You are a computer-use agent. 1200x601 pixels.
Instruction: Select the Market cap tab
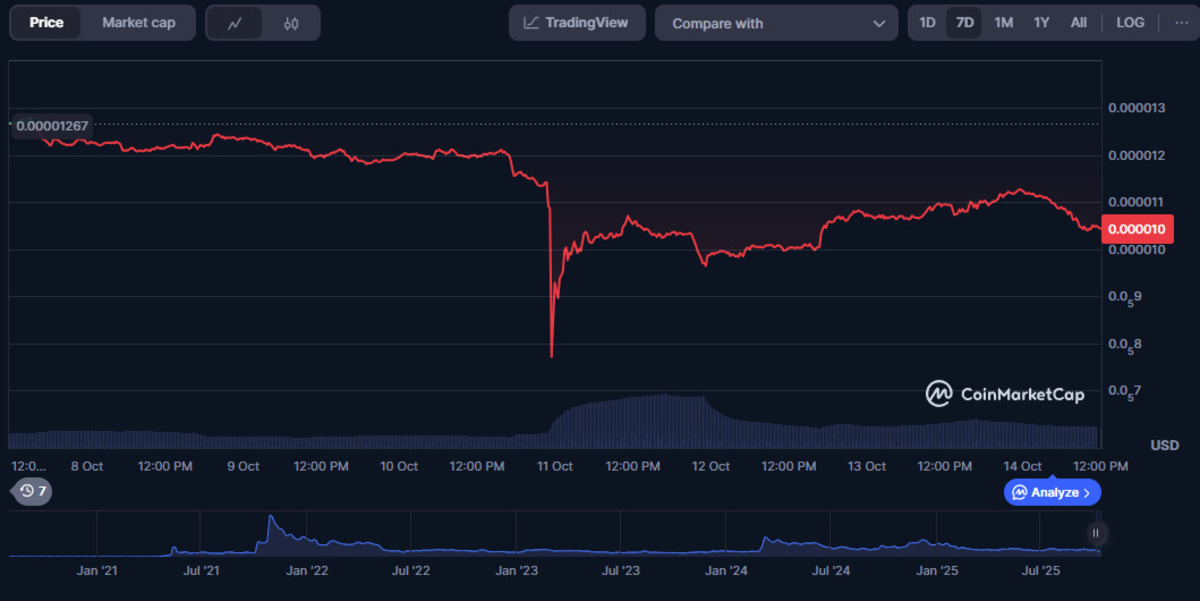(x=138, y=23)
